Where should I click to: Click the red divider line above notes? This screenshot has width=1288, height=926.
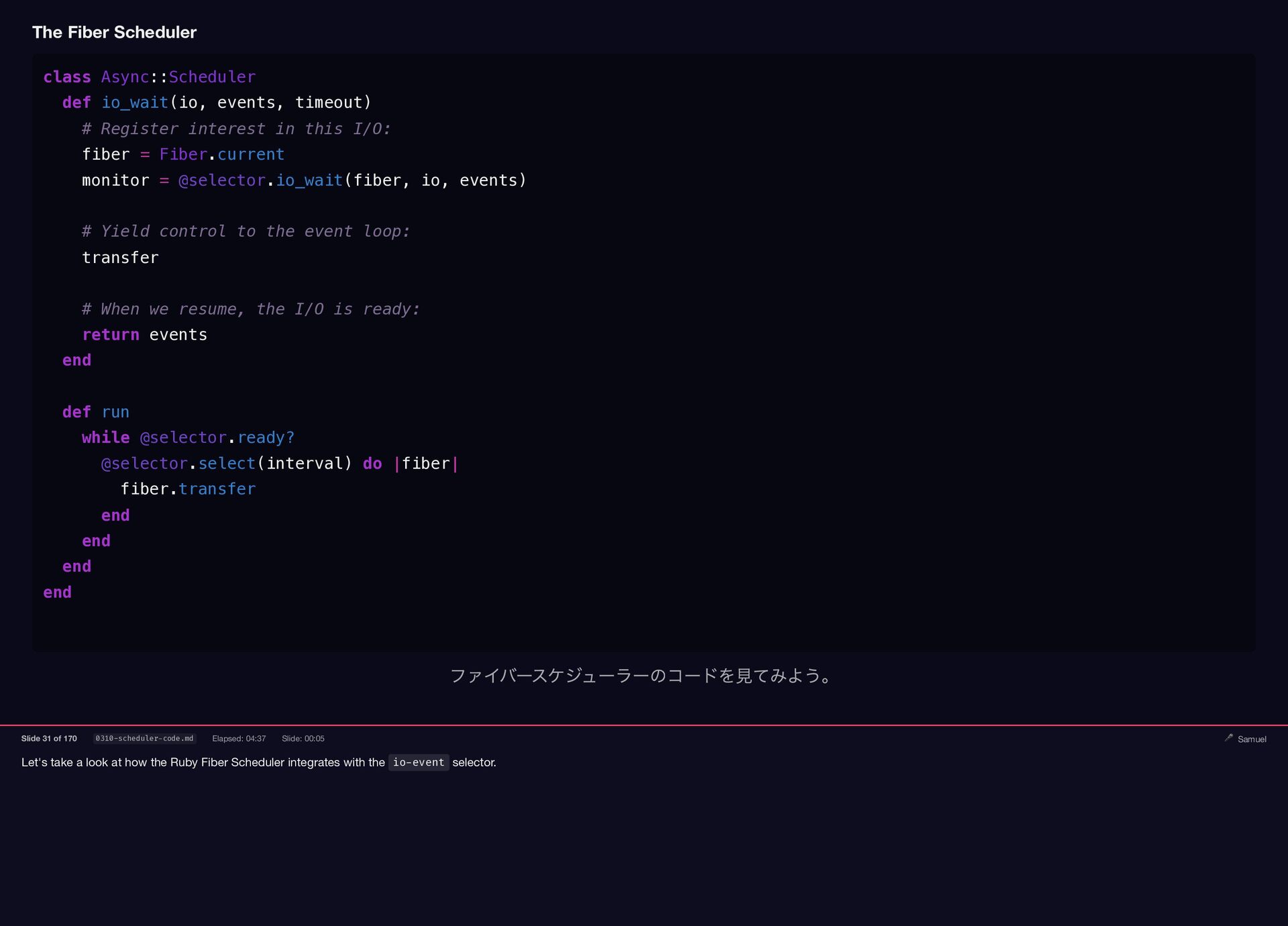point(644,725)
